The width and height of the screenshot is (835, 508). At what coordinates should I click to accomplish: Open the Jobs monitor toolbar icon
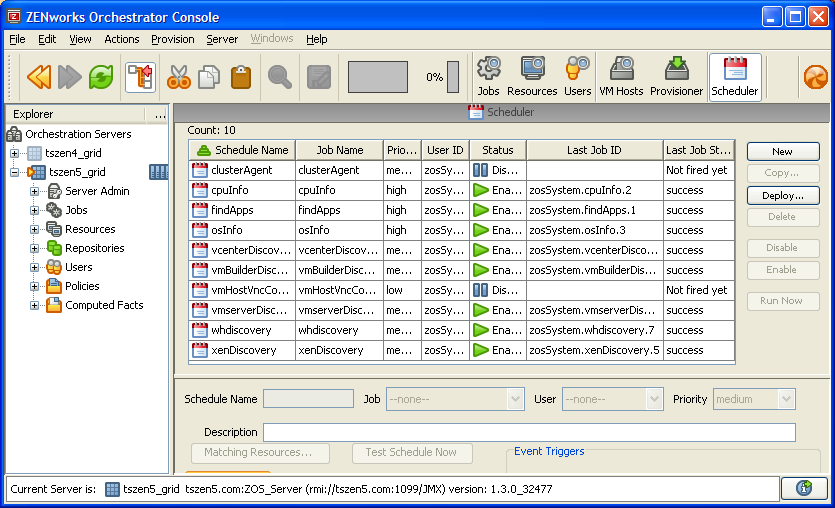point(488,77)
